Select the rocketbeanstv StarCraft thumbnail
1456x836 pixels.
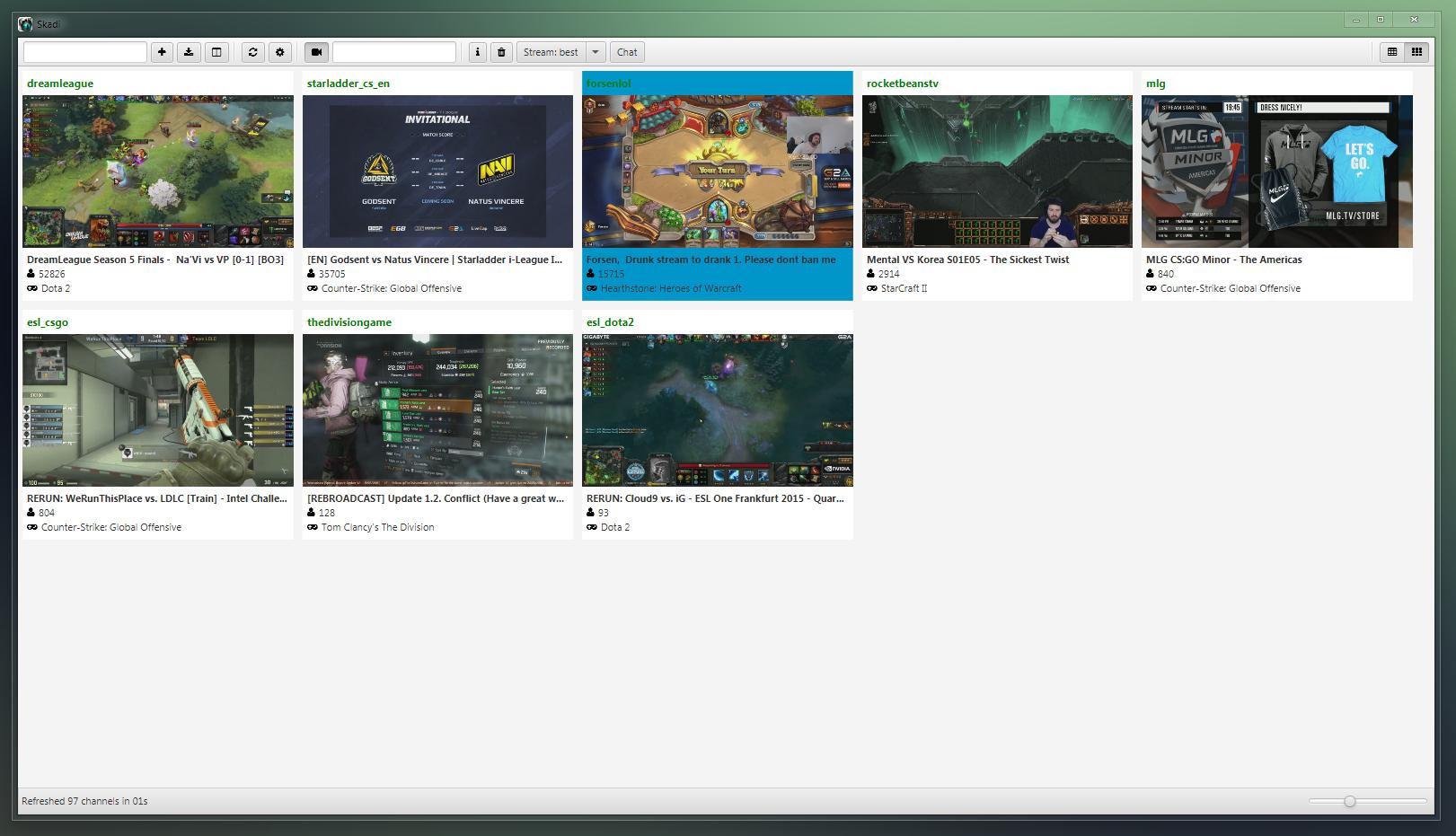click(x=997, y=172)
